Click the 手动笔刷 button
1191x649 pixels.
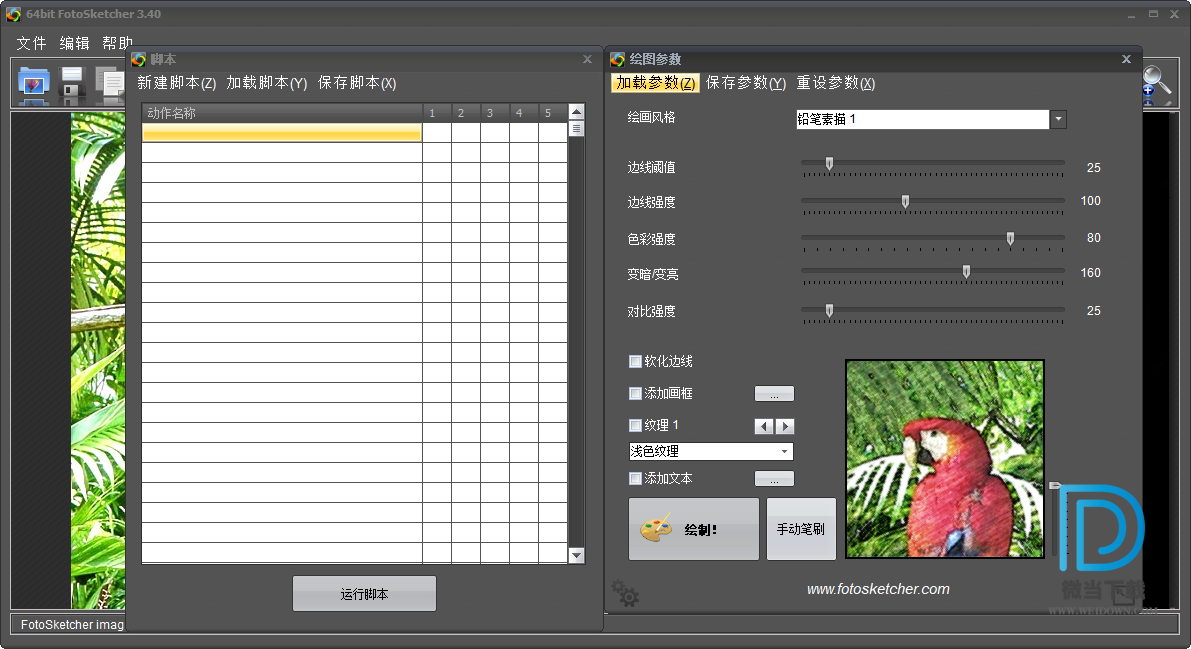800,529
